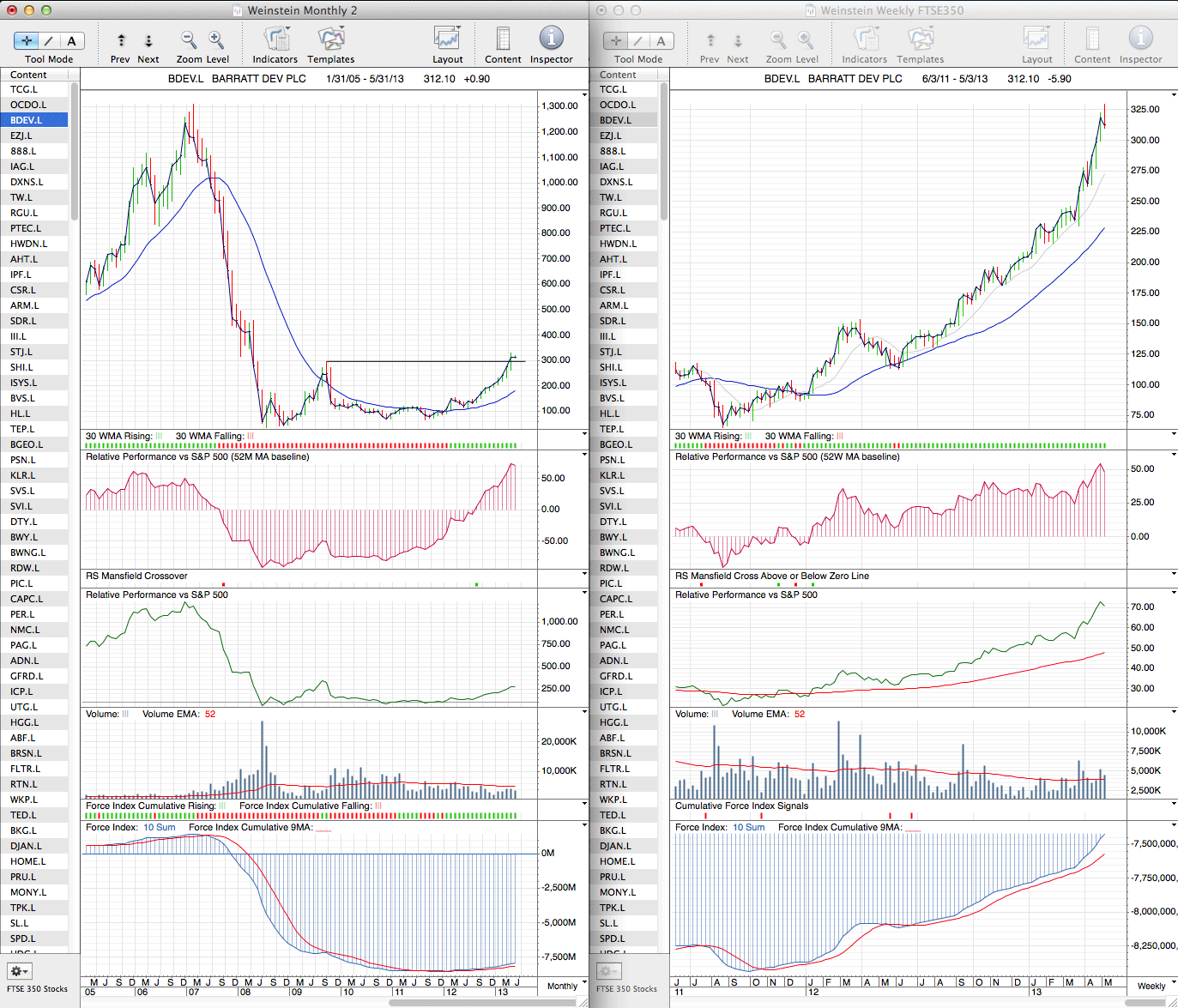Viewport: 1178px width, 1008px height.
Task: Click the FTSE 350 Stocks label in Monthly window
Action: coord(38,989)
